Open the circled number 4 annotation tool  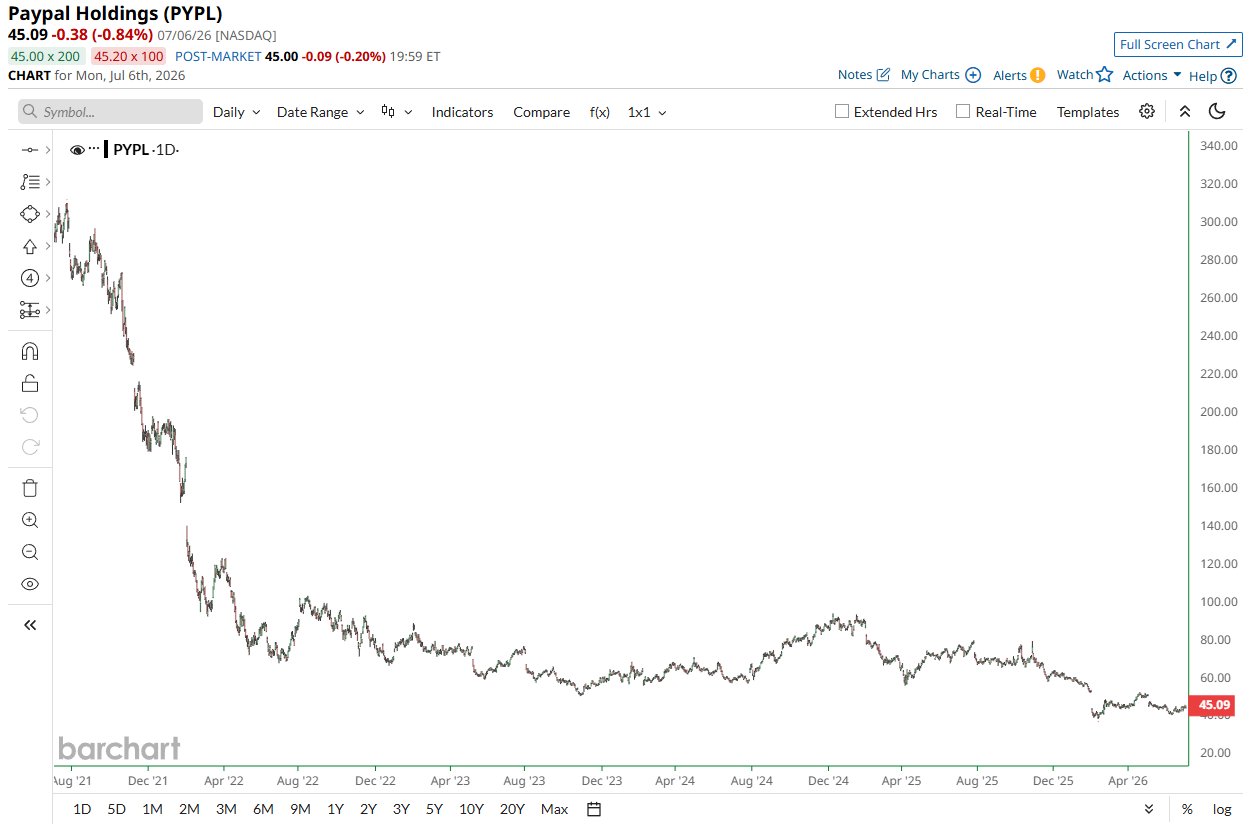[30, 278]
